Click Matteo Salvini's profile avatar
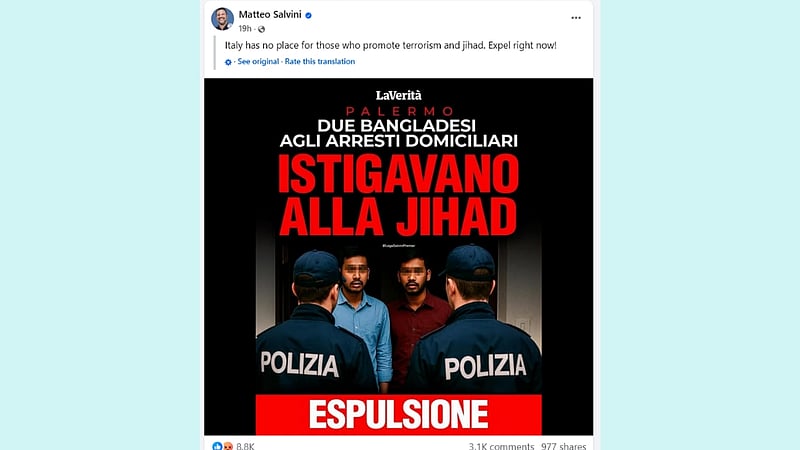 pyautogui.click(x=222, y=19)
